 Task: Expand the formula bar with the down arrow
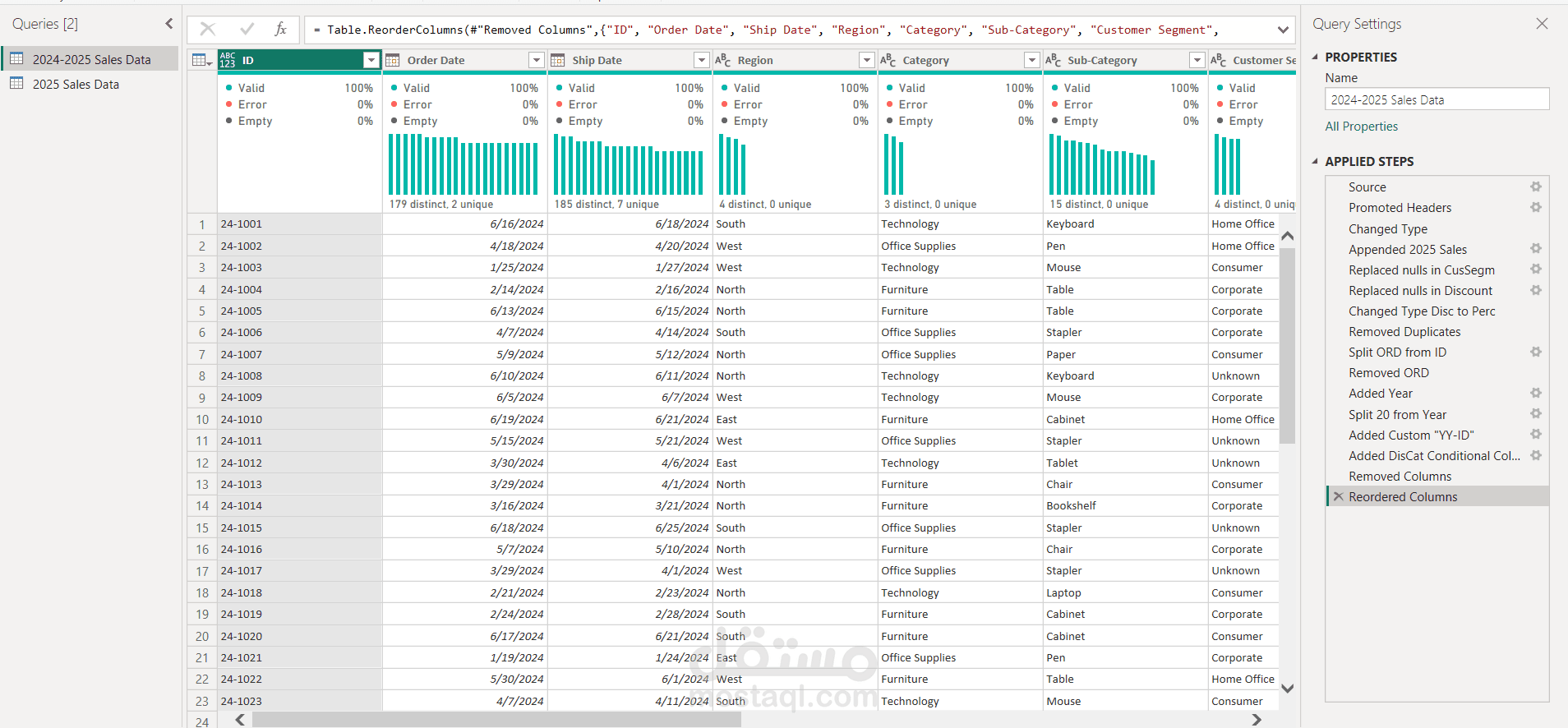(1283, 30)
